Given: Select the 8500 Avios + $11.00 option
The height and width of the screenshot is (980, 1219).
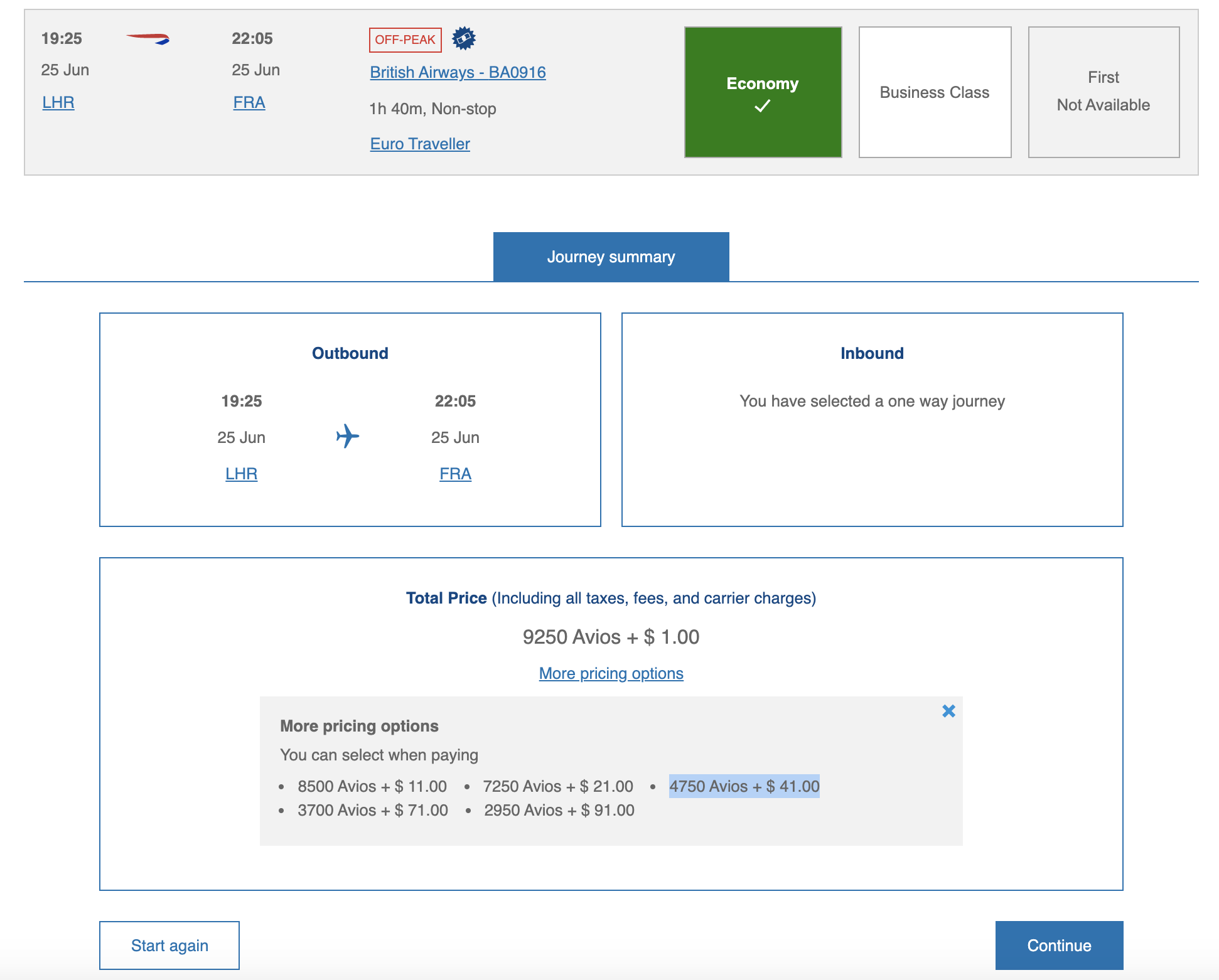Looking at the screenshot, I should [372, 786].
